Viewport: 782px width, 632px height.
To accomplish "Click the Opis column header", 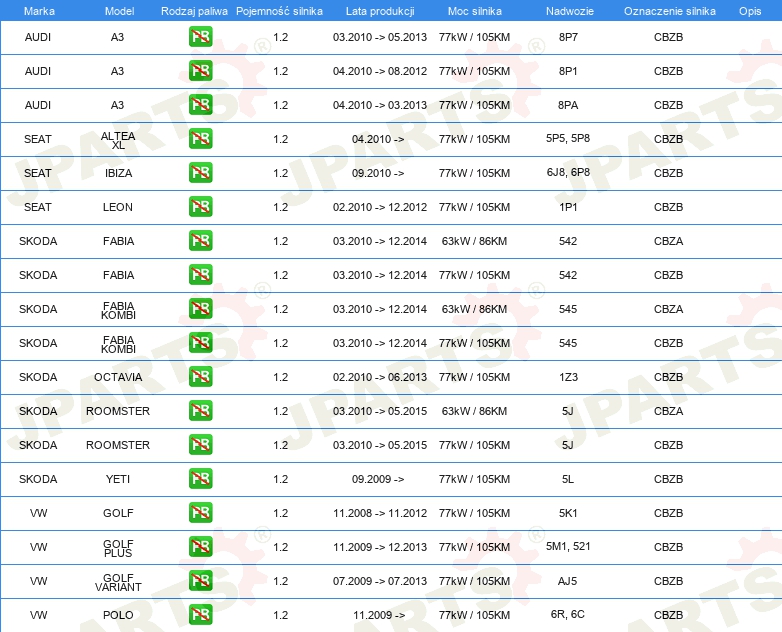I will pos(750,11).
